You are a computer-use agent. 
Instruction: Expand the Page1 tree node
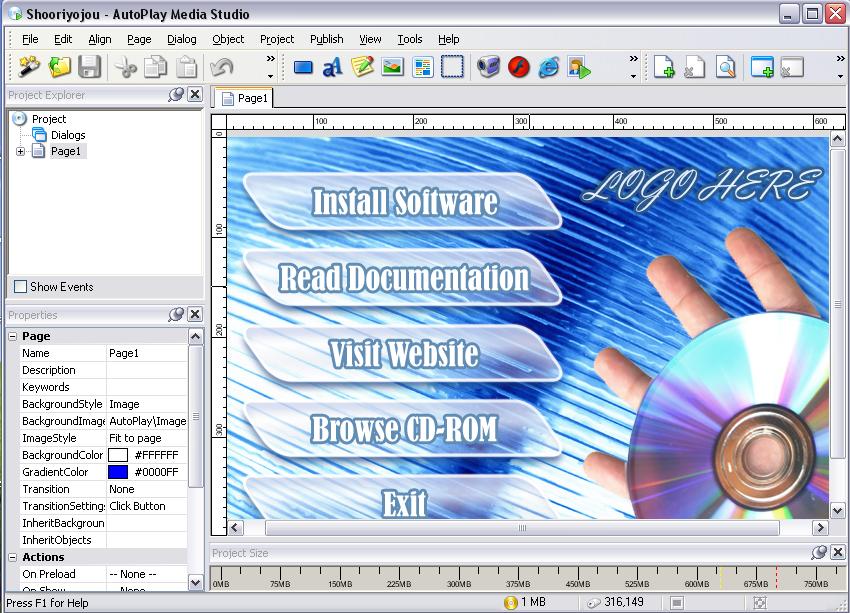[20, 151]
